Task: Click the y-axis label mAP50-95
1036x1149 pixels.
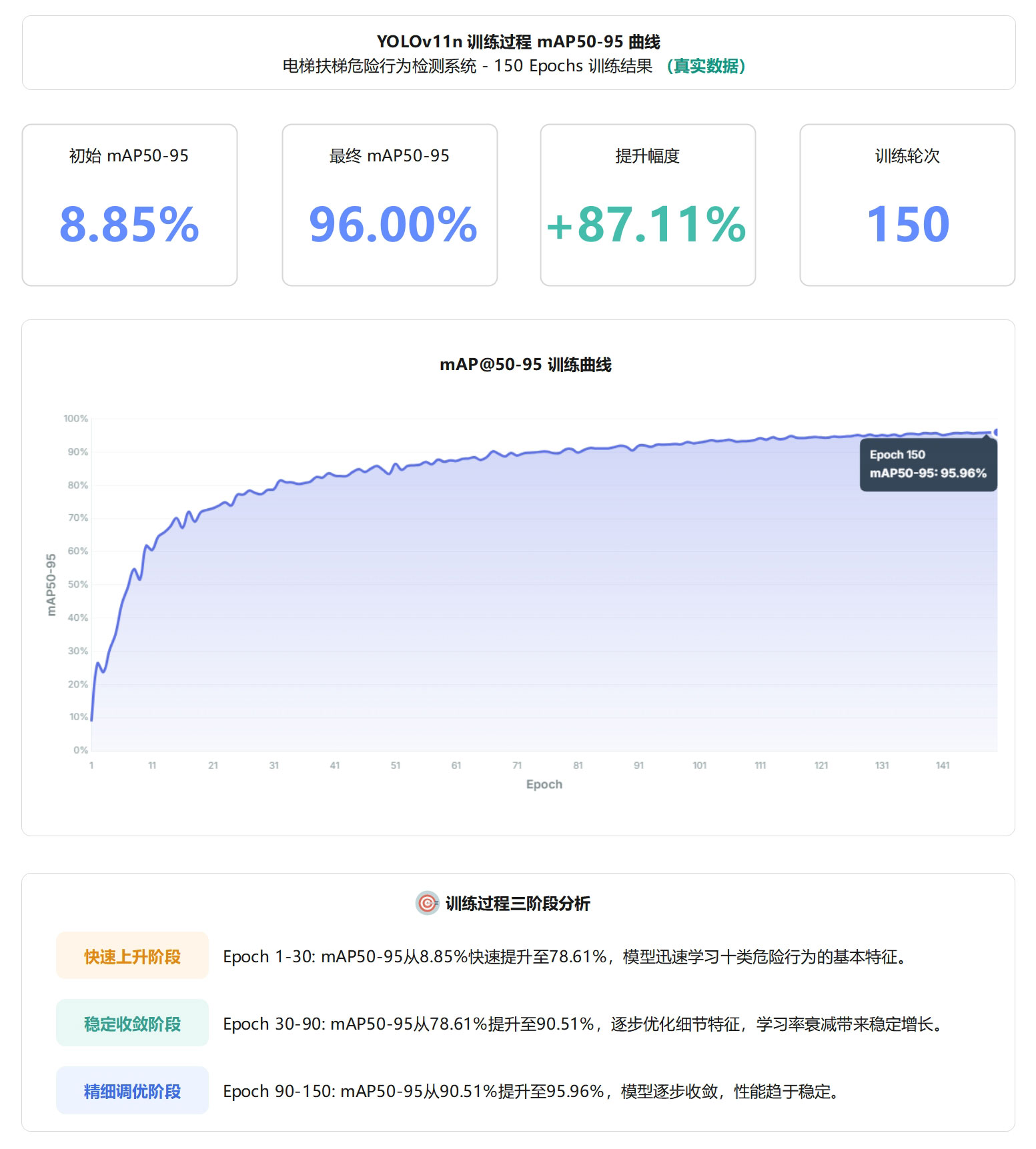Action: [x=51, y=585]
